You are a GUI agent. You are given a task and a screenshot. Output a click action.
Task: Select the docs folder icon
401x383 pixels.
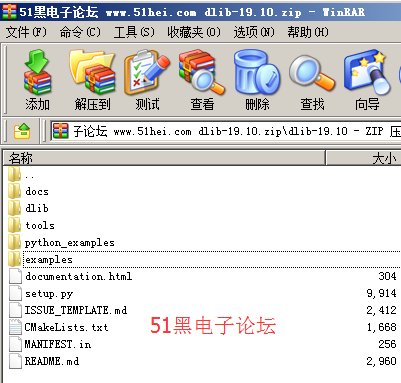click(x=14, y=191)
